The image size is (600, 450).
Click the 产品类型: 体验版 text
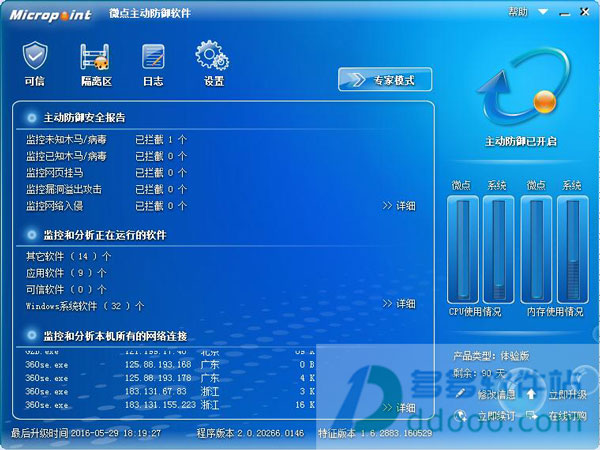(491, 356)
